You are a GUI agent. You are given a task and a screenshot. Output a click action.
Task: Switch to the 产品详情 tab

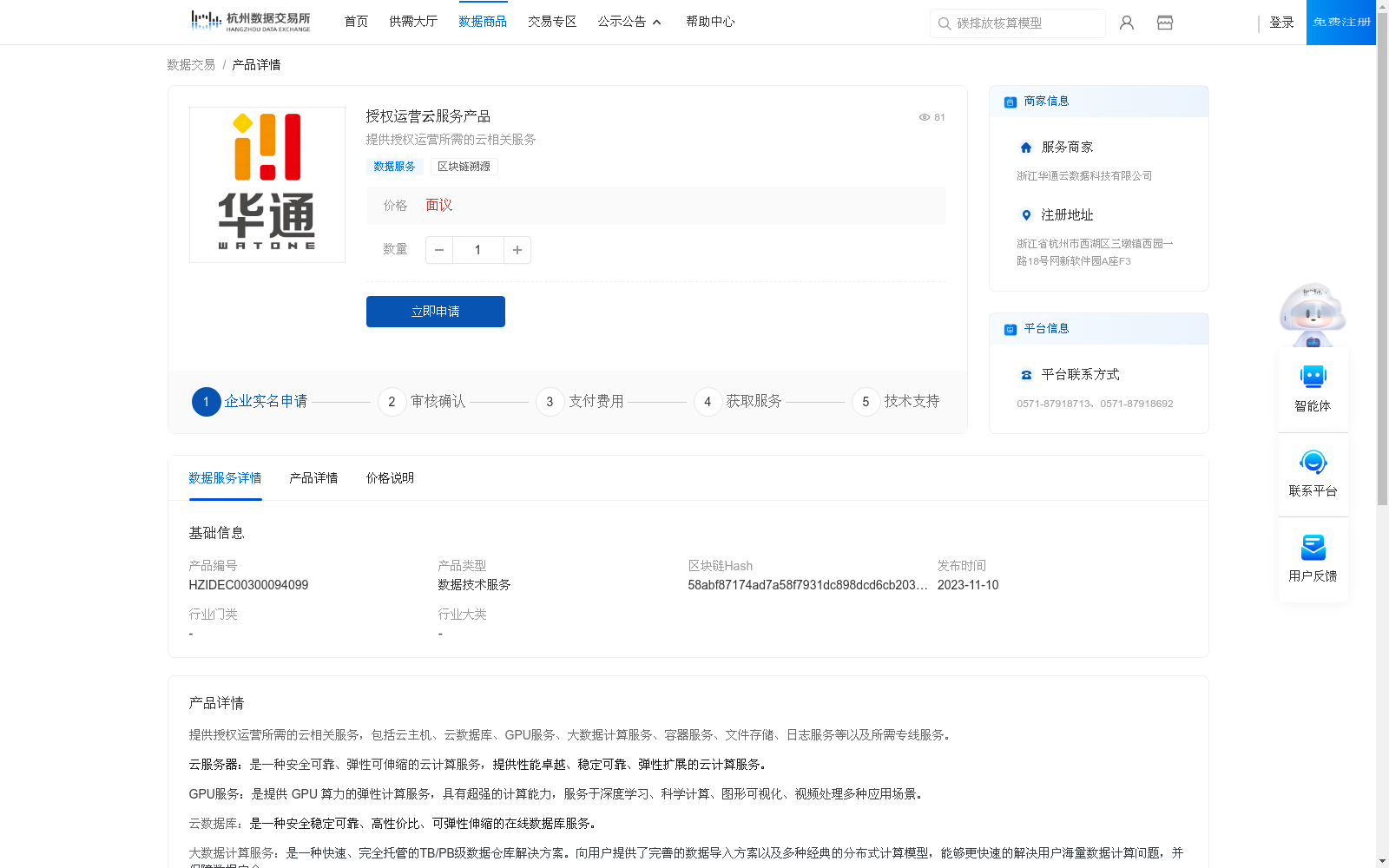coord(314,478)
